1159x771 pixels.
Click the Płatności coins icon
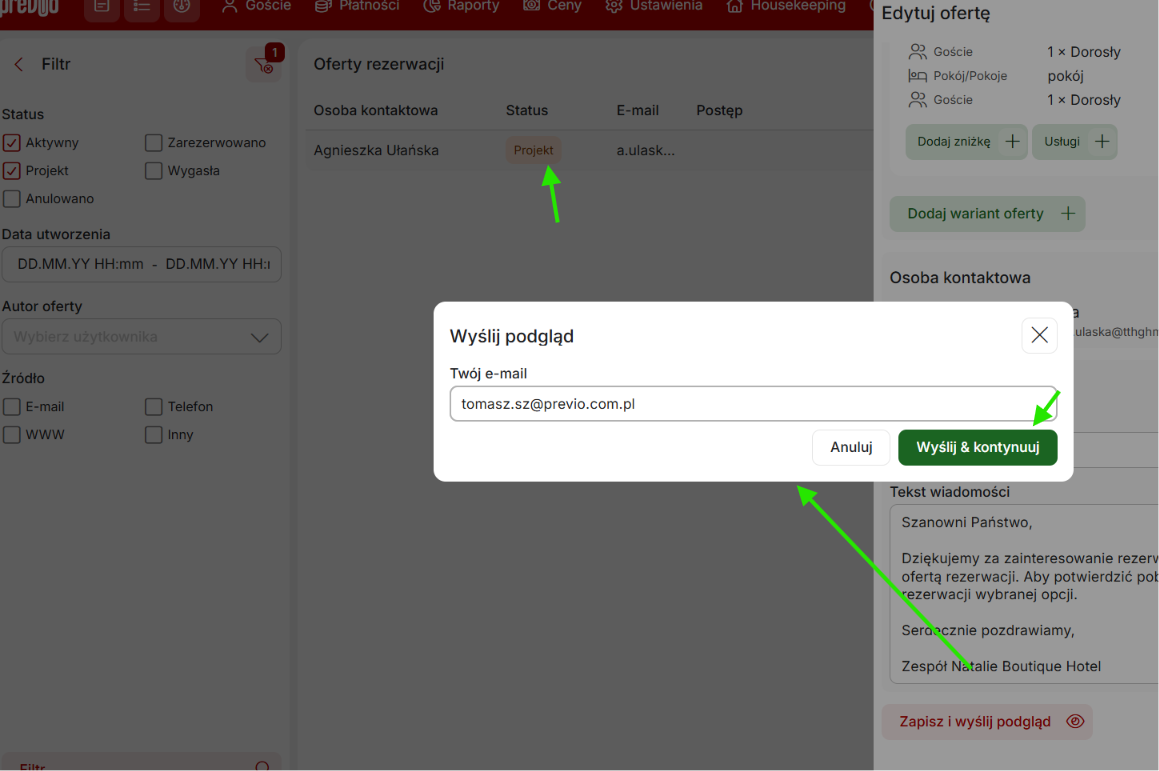pos(322,6)
